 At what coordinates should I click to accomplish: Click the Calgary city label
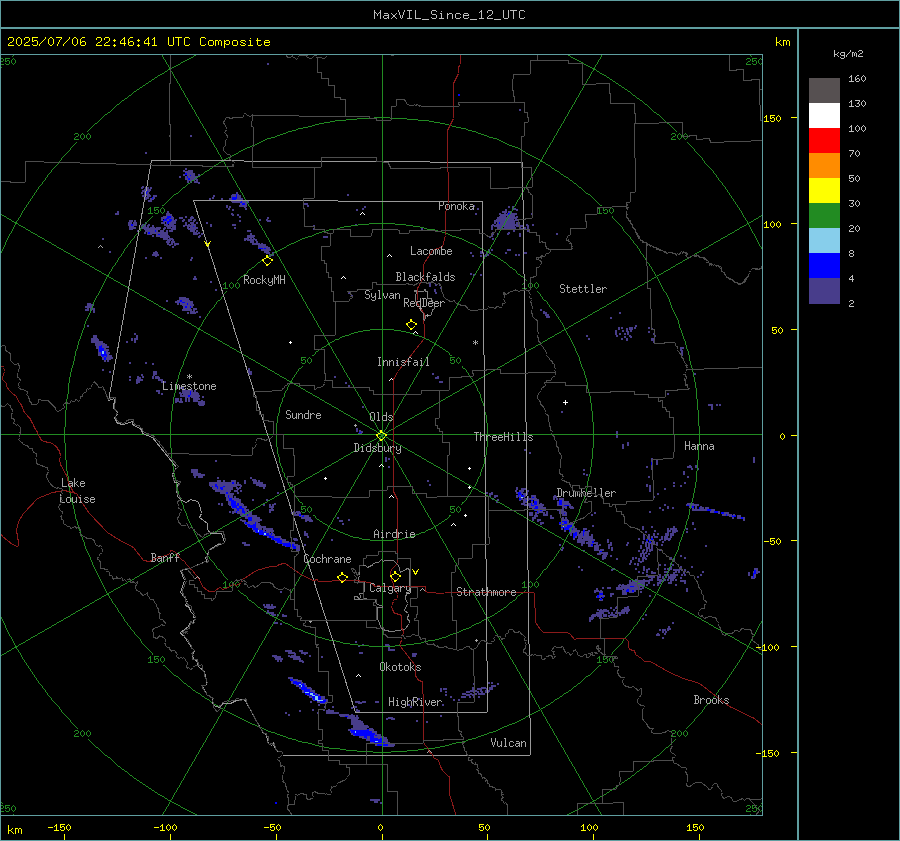390,588
